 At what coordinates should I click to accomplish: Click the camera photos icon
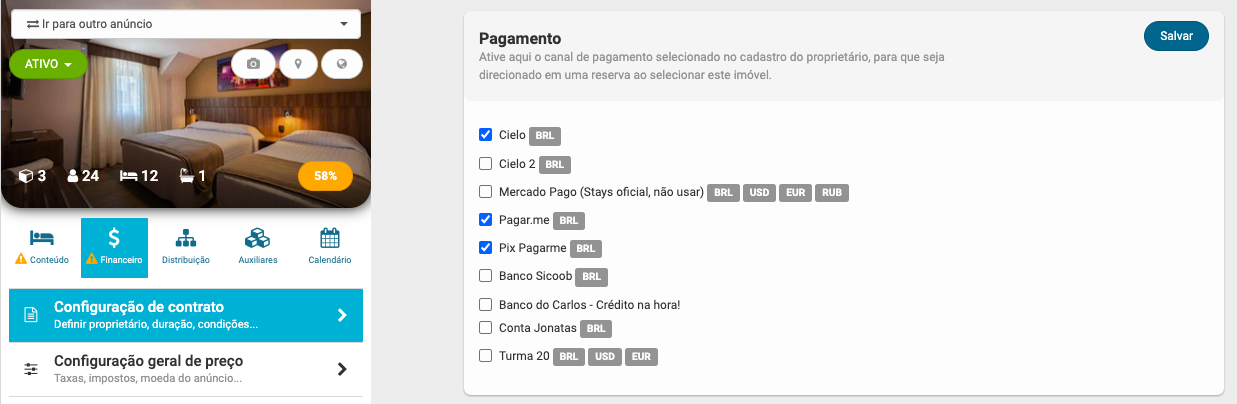point(254,64)
